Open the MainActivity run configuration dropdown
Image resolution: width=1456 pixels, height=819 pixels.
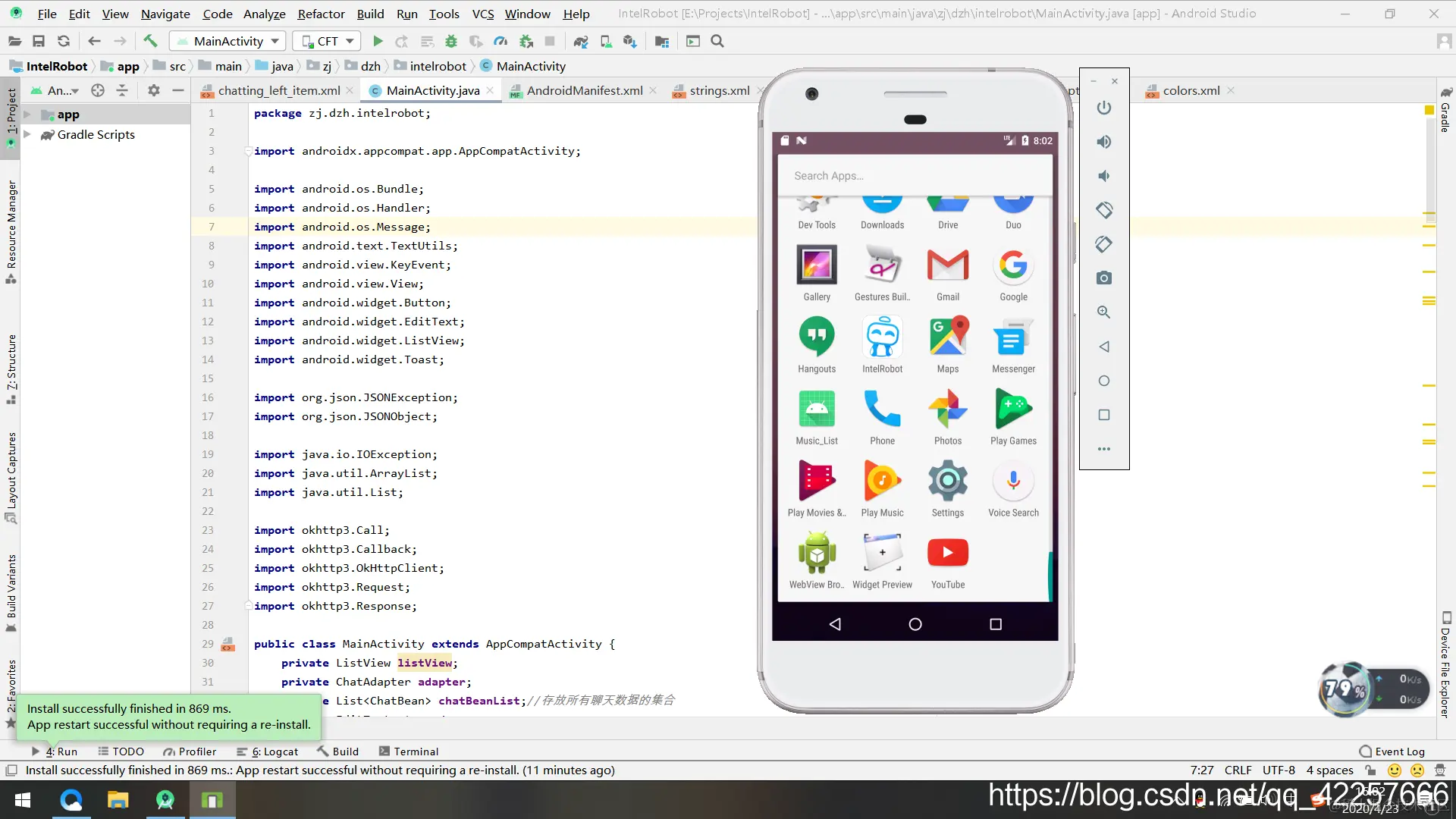click(227, 42)
